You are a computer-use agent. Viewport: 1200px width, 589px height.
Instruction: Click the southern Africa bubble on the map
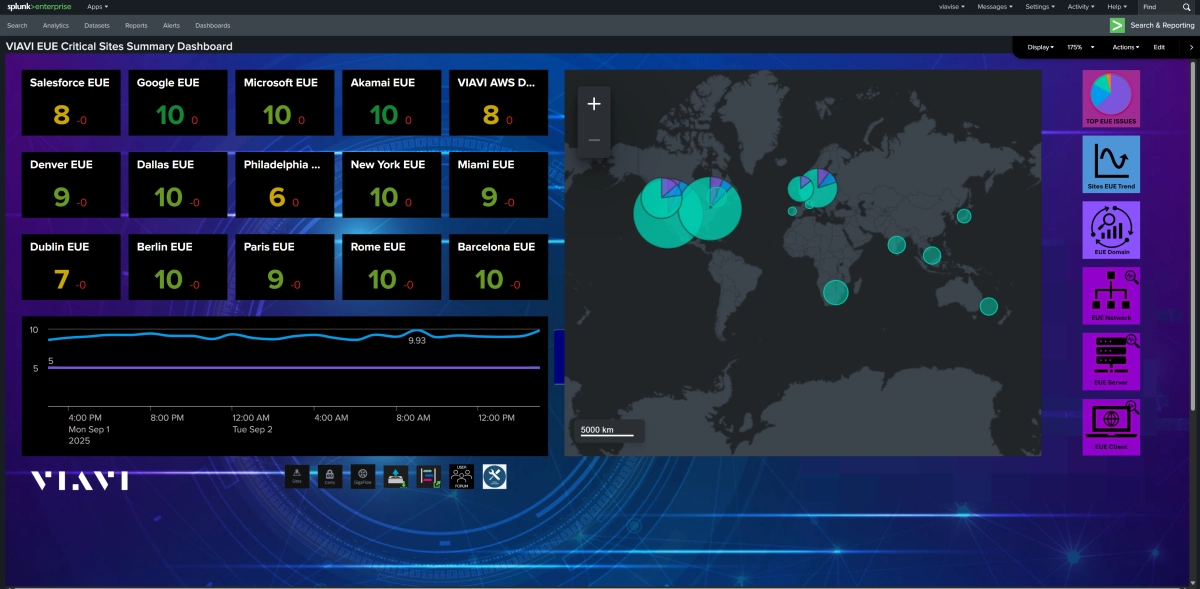836,292
